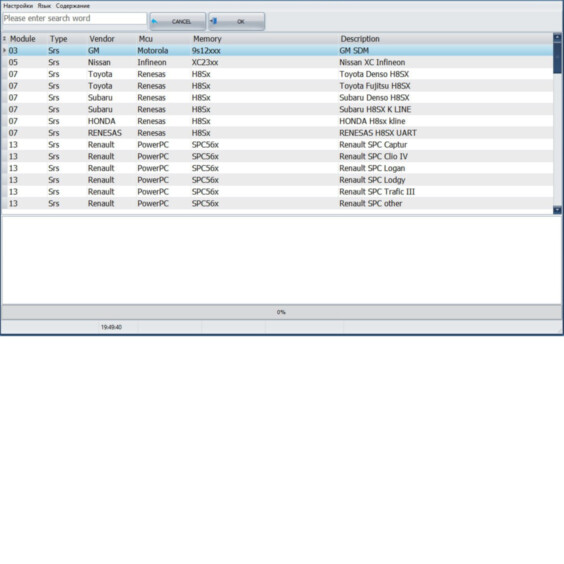Click the vertical scrollbar thumb of the table

point(557,58)
